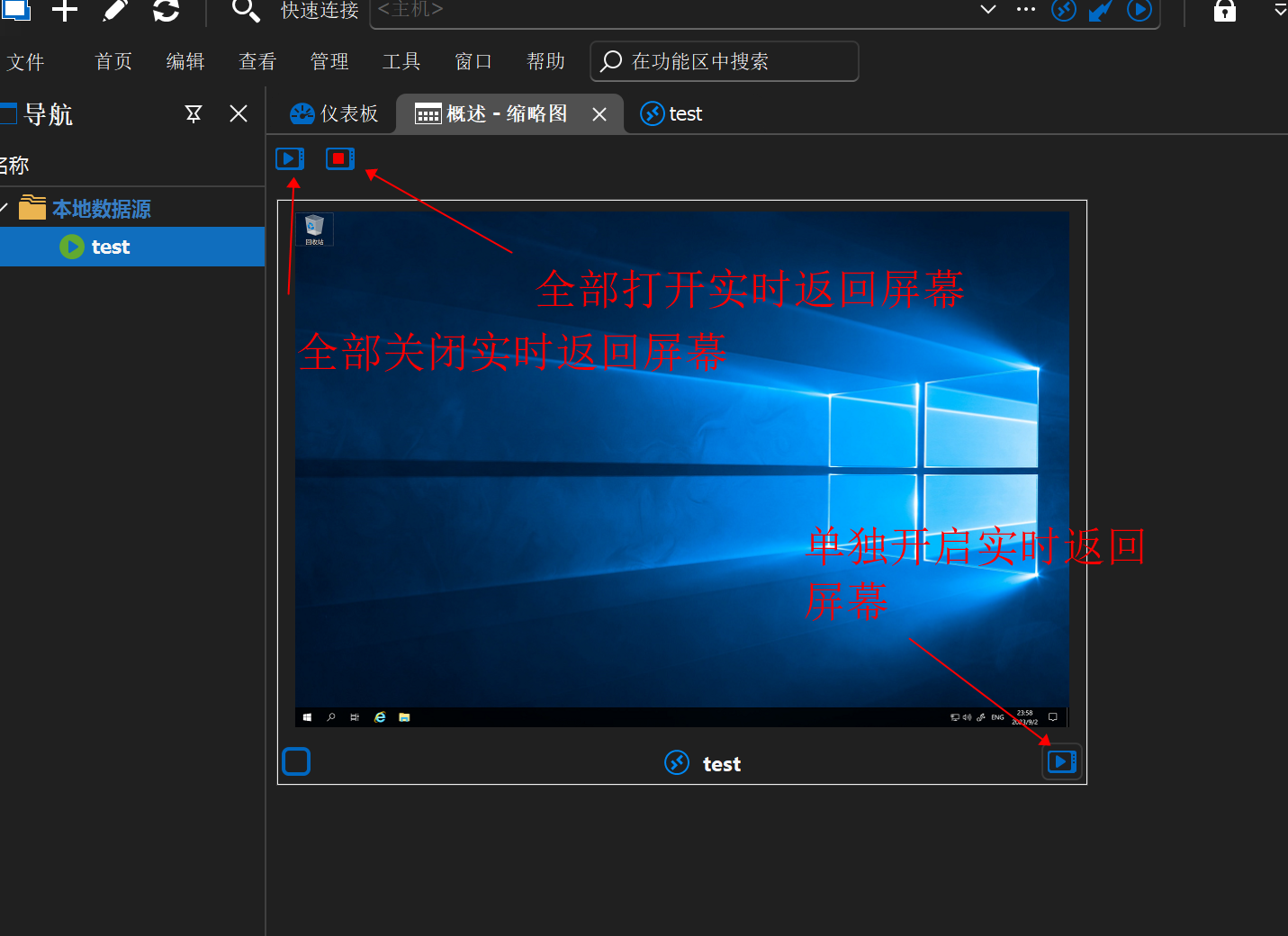Open the 首页 ribbon tab
The height and width of the screenshot is (936, 1288).
(113, 61)
